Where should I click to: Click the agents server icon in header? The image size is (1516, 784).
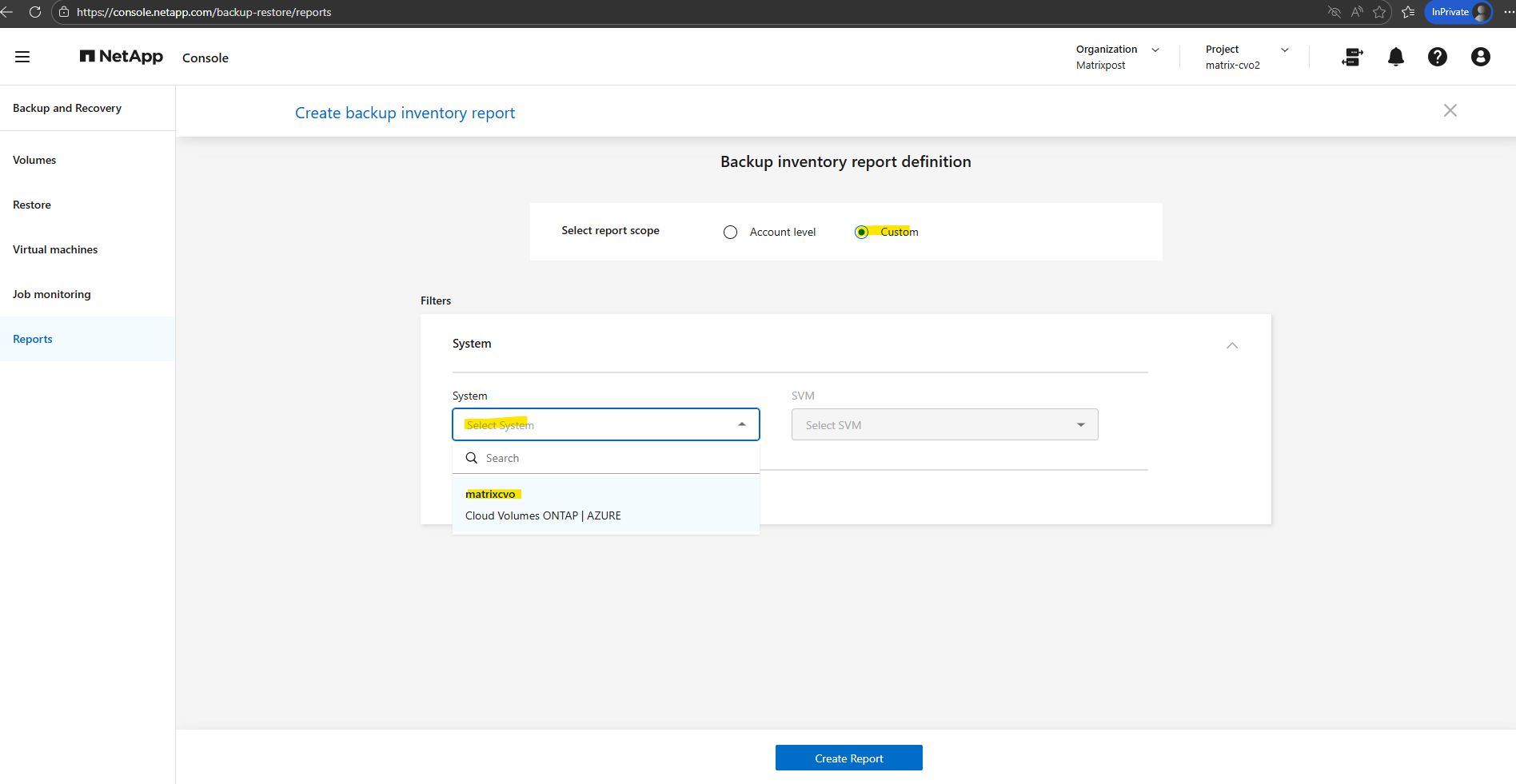click(1352, 57)
